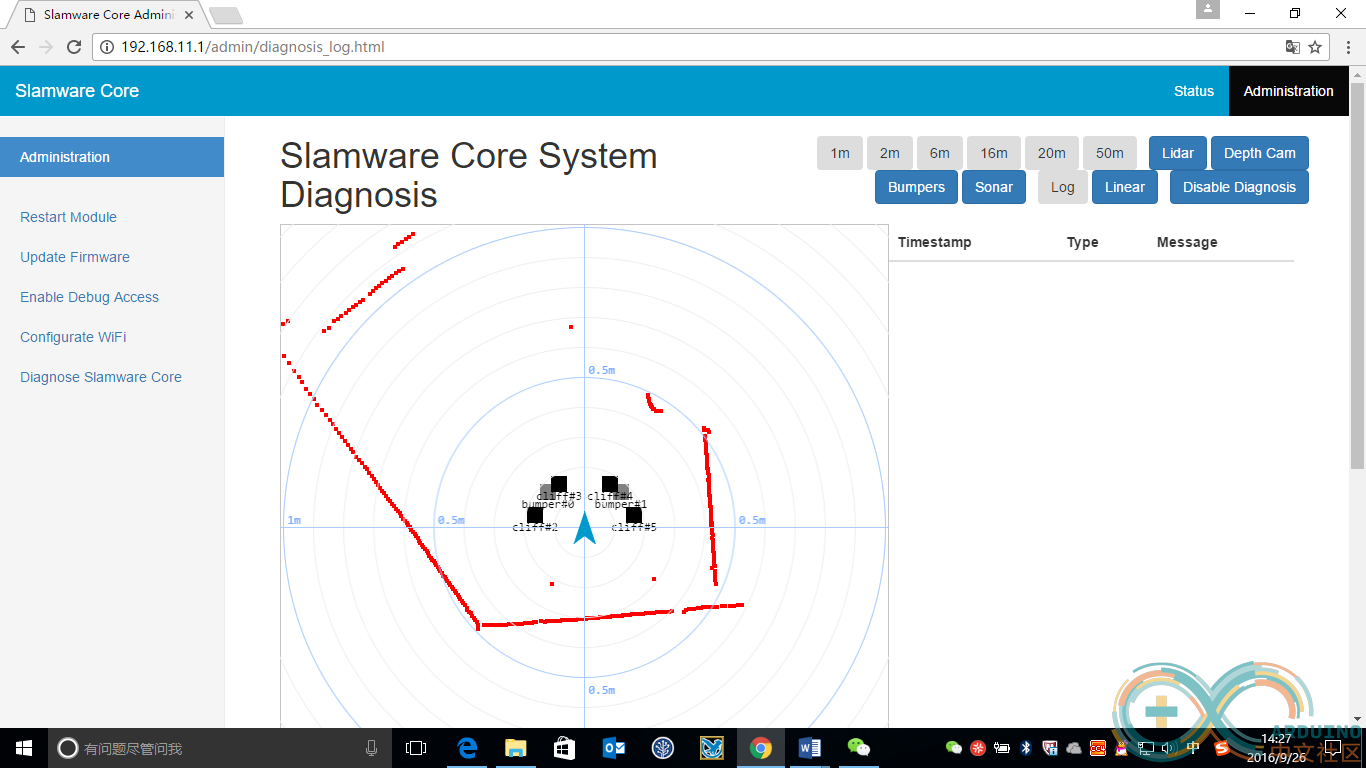Click the Bluetooth tray icon
Image resolution: width=1366 pixels, height=768 pixels.
pos(1026,748)
